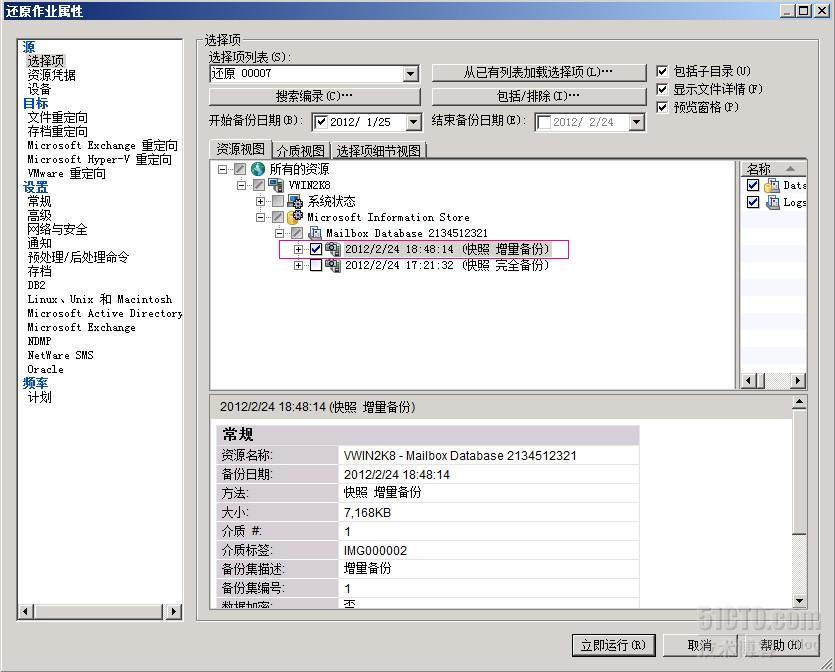Click the 帮助 button
This screenshot has width=835, height=672.
click(x=780, y=645)
